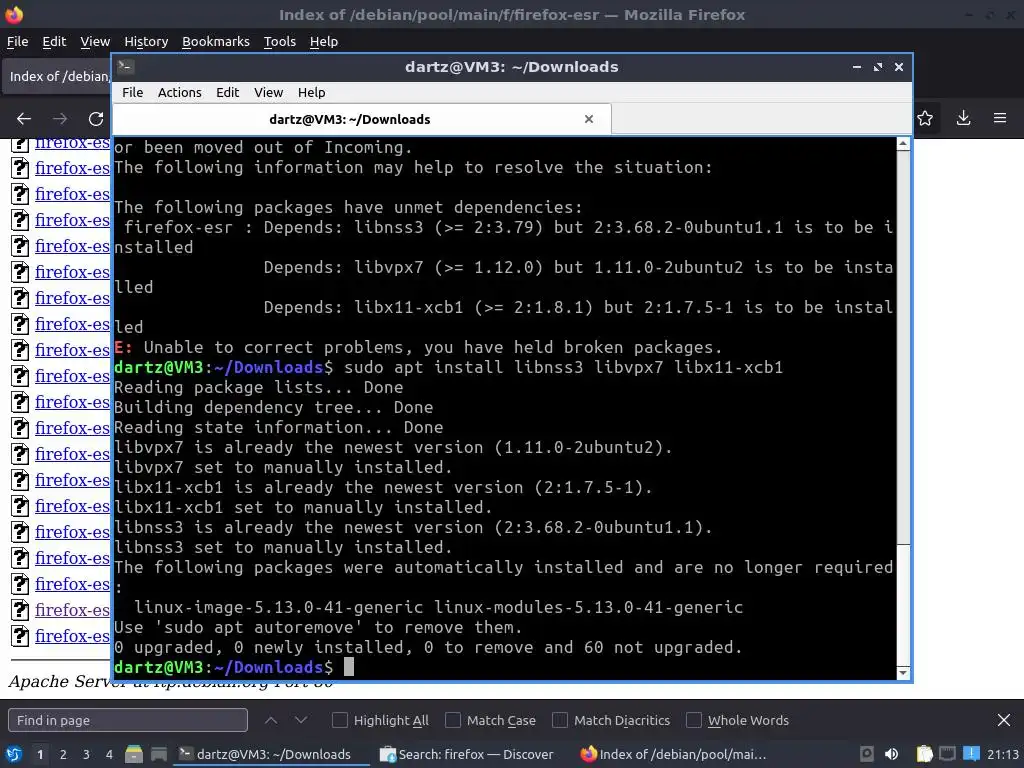Toggle Match Diacritics checkbox
Viewport: 1024px width, 768px height.
tap(560, 720)
